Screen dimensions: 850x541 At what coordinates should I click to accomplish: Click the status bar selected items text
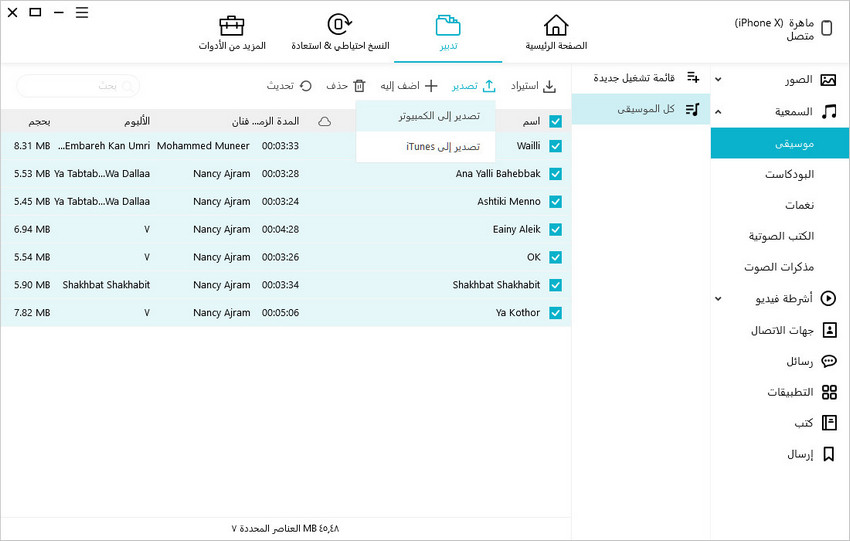pyautogui.click(x=285, y=528)
